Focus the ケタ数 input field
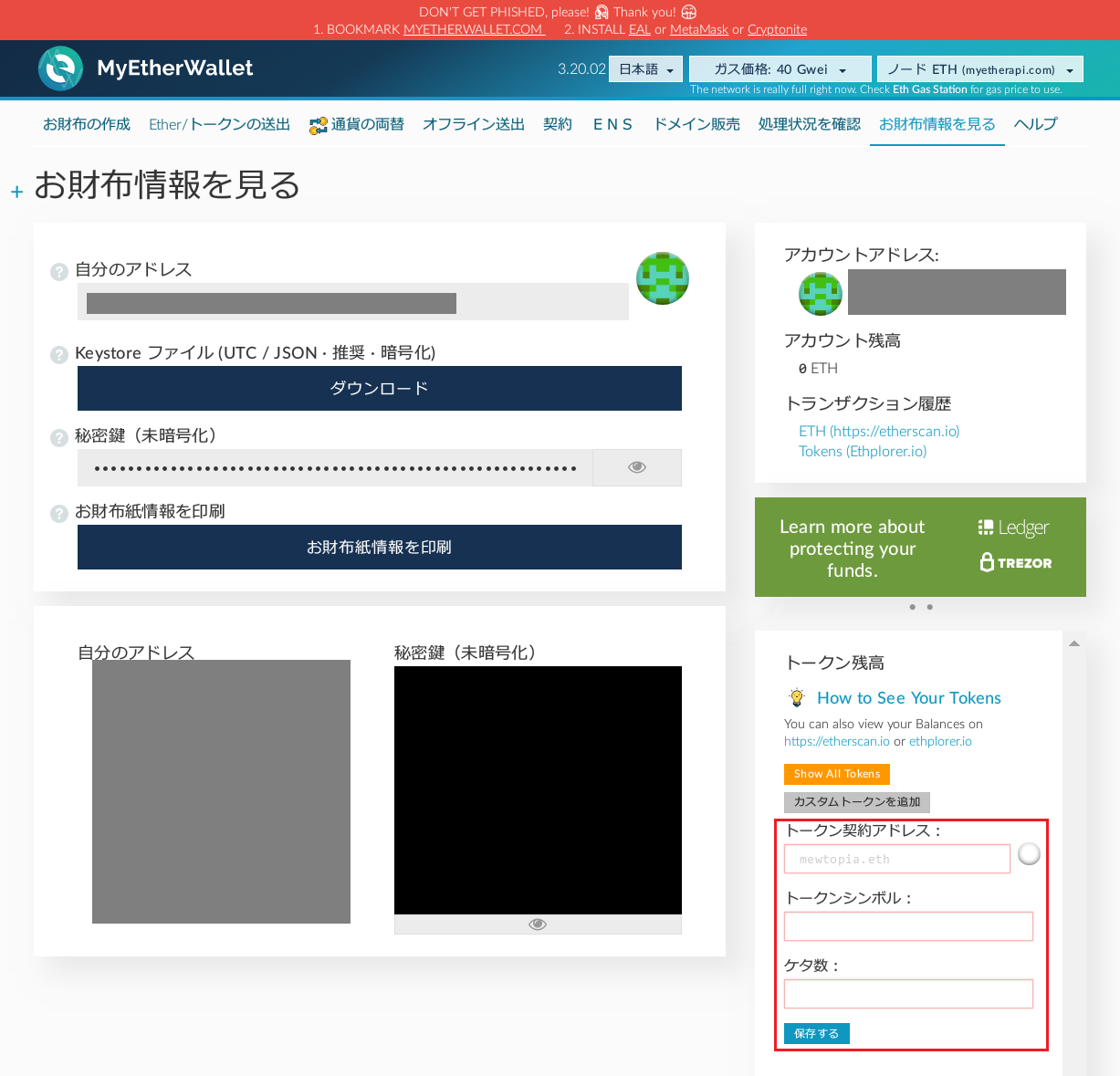Viewport: 1120px width, 1076px height. click(x=908, y=994)
